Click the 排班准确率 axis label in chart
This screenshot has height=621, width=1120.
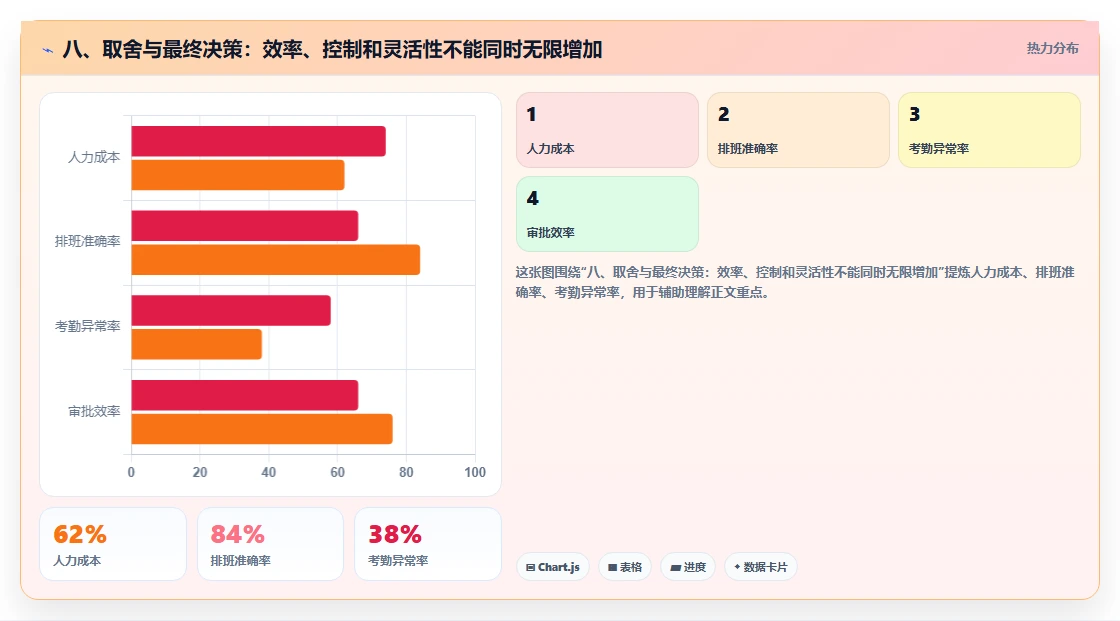88,242
